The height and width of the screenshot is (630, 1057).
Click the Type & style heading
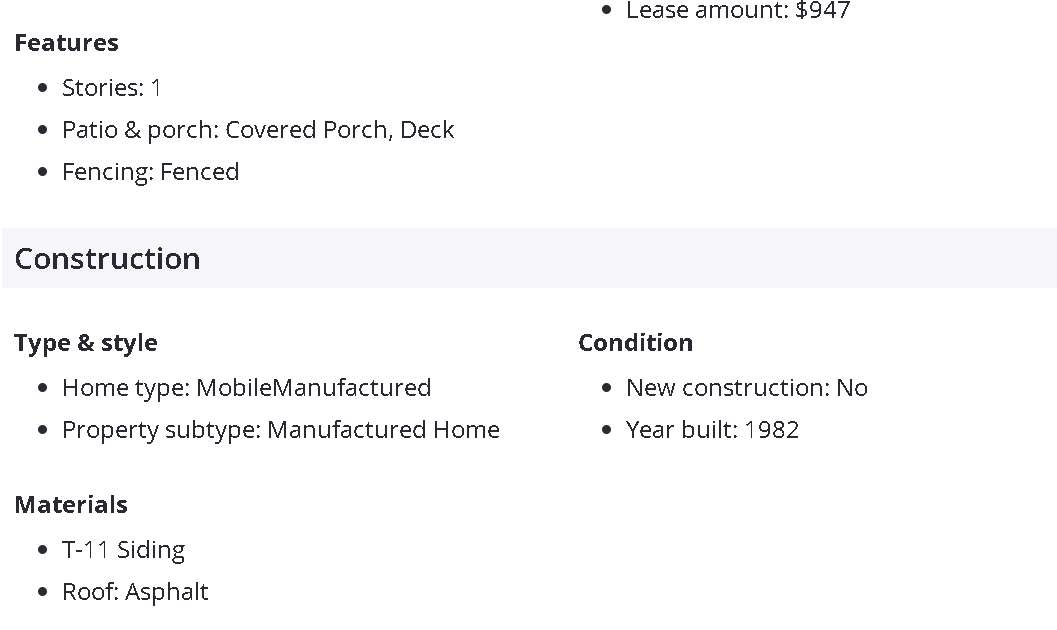[85, 343]
